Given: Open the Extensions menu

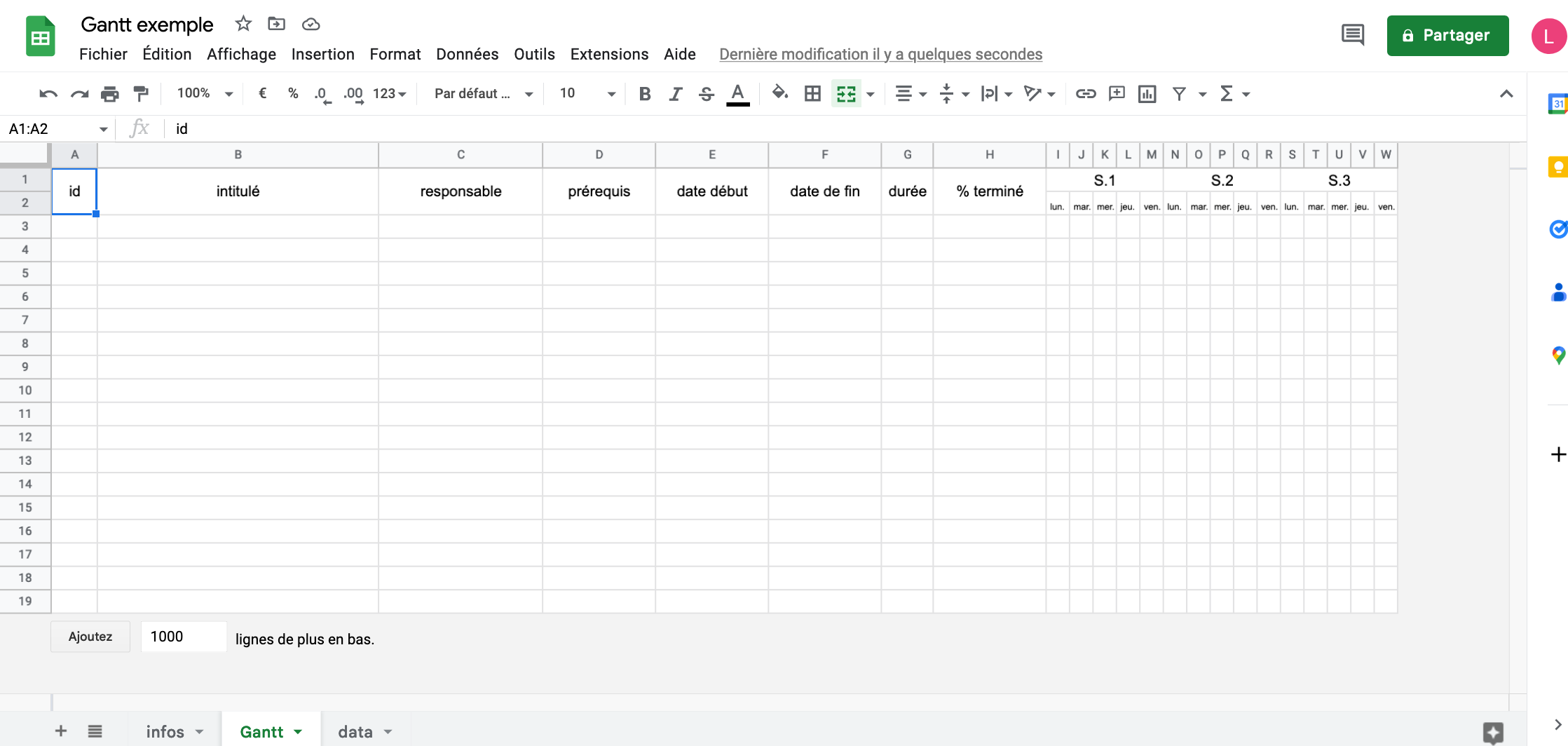Looking at the screenshot, I should (x=609, y=54).
